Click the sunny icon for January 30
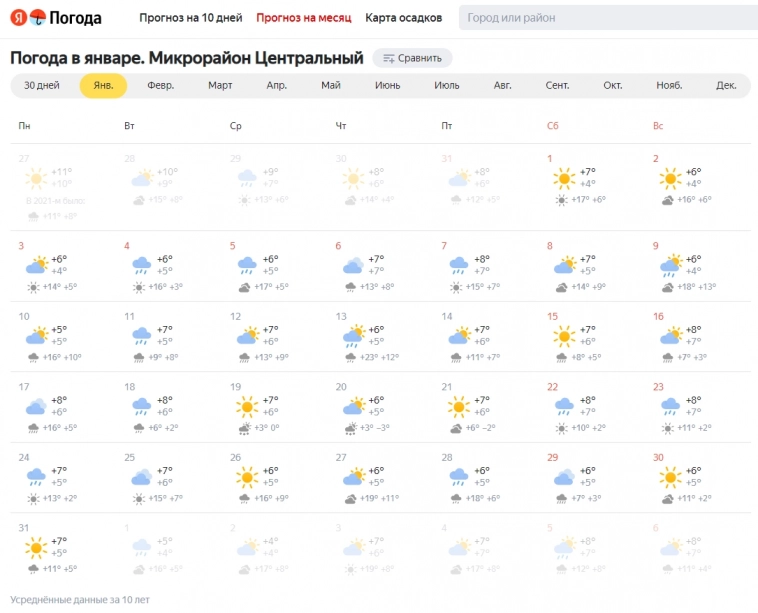 point(670,478)
